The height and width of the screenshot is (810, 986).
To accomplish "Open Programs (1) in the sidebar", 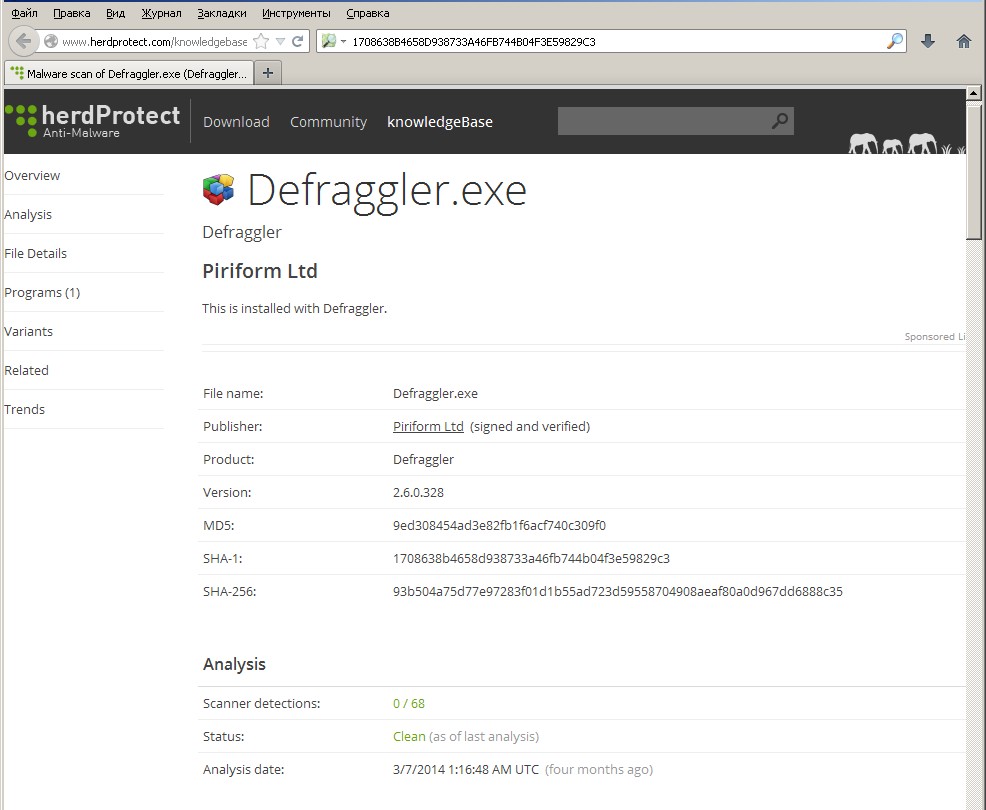I will tap(42, 292).
